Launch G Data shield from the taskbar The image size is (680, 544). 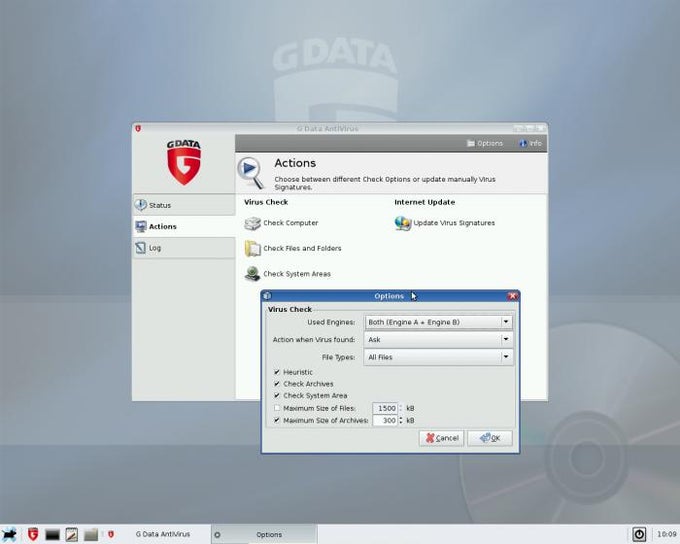[x=33, y=534]
